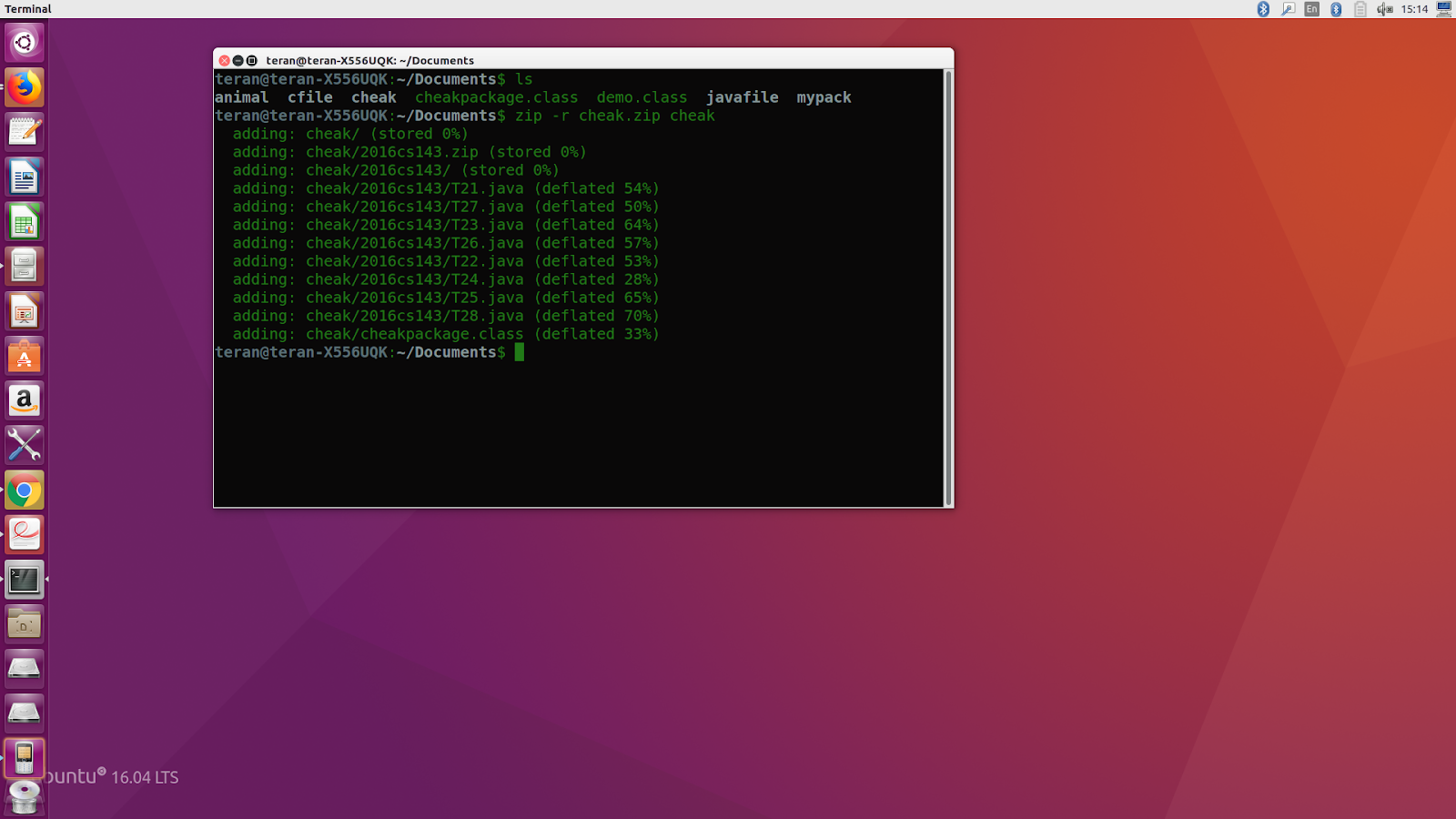Click "javafile" in the ls output
1456x819 pixels.
coord(743,97)
